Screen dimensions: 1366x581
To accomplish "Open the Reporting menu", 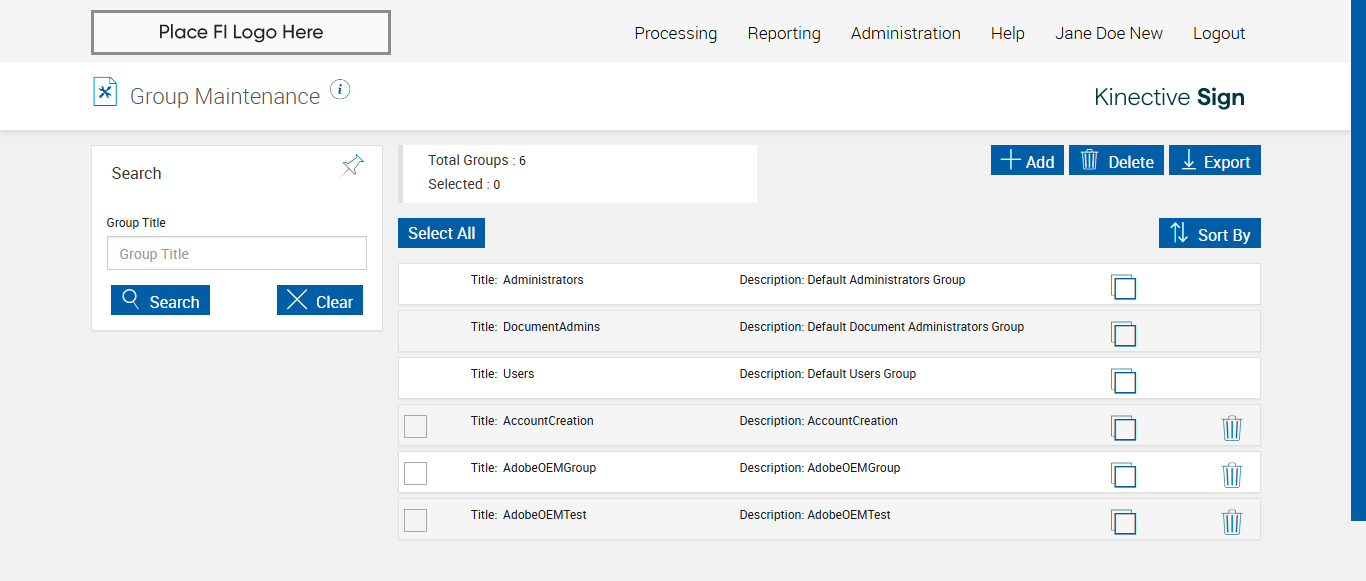I will [784, 33].
